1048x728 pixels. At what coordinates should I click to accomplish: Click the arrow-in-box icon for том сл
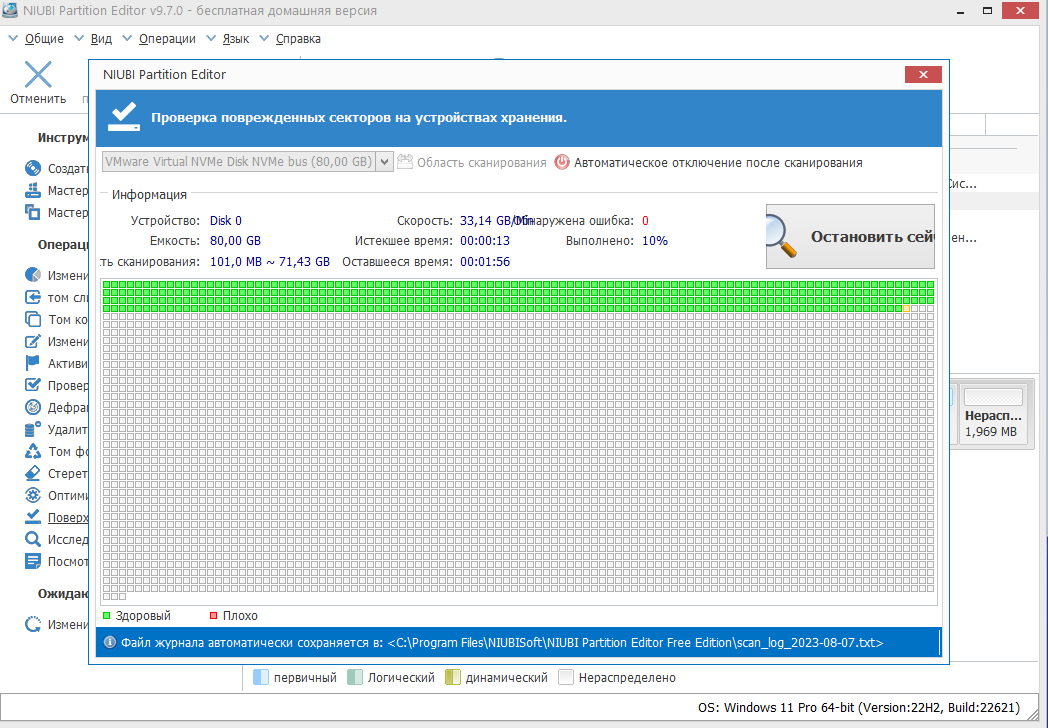coord(33,297)
